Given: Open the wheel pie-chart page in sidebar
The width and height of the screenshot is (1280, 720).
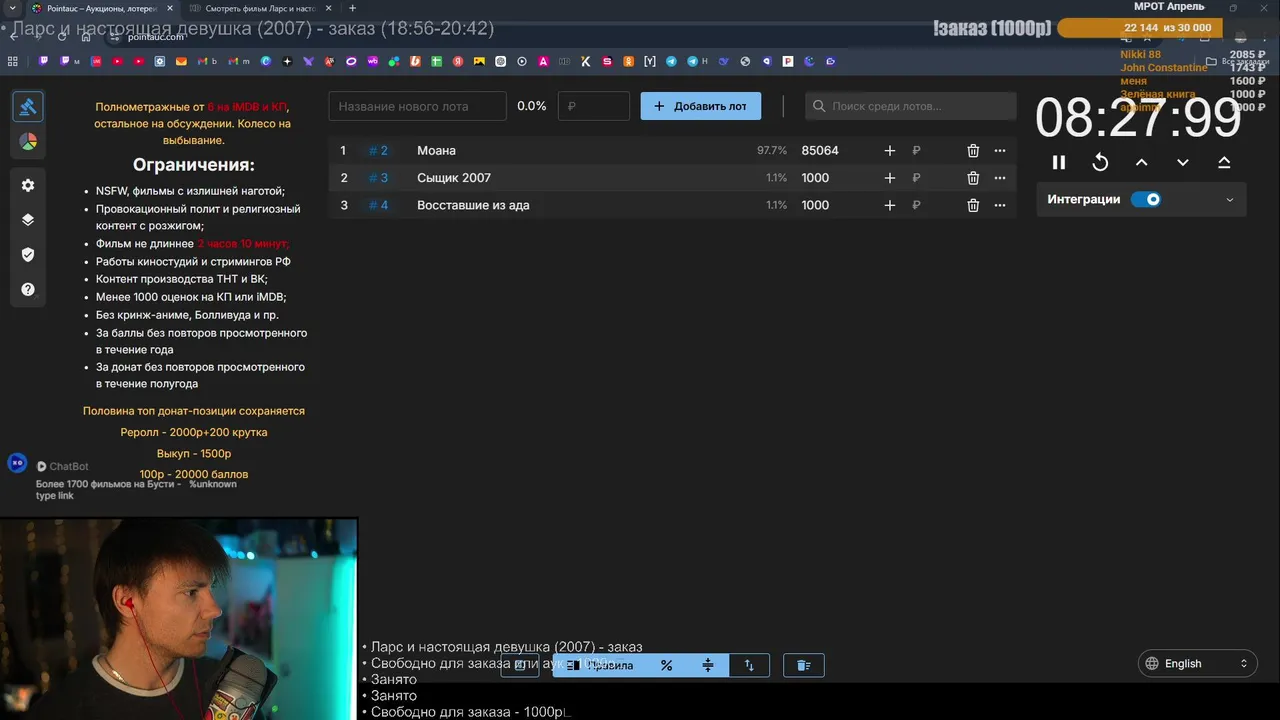Looking at the screenshot, I should click(28, 142).
